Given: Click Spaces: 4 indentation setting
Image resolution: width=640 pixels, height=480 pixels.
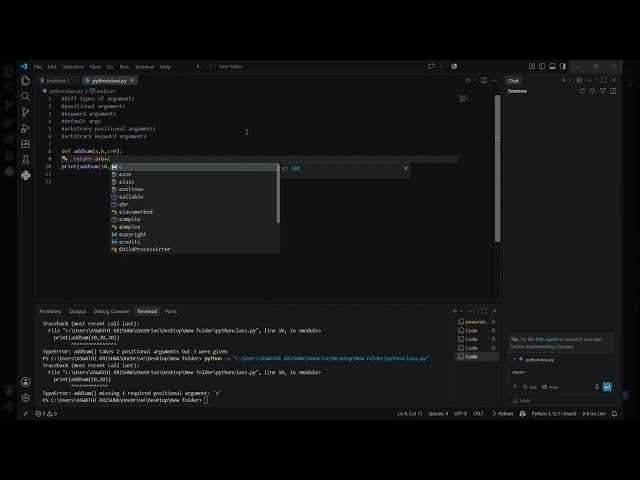Looking at the screenshot, I should pos(438,413).
